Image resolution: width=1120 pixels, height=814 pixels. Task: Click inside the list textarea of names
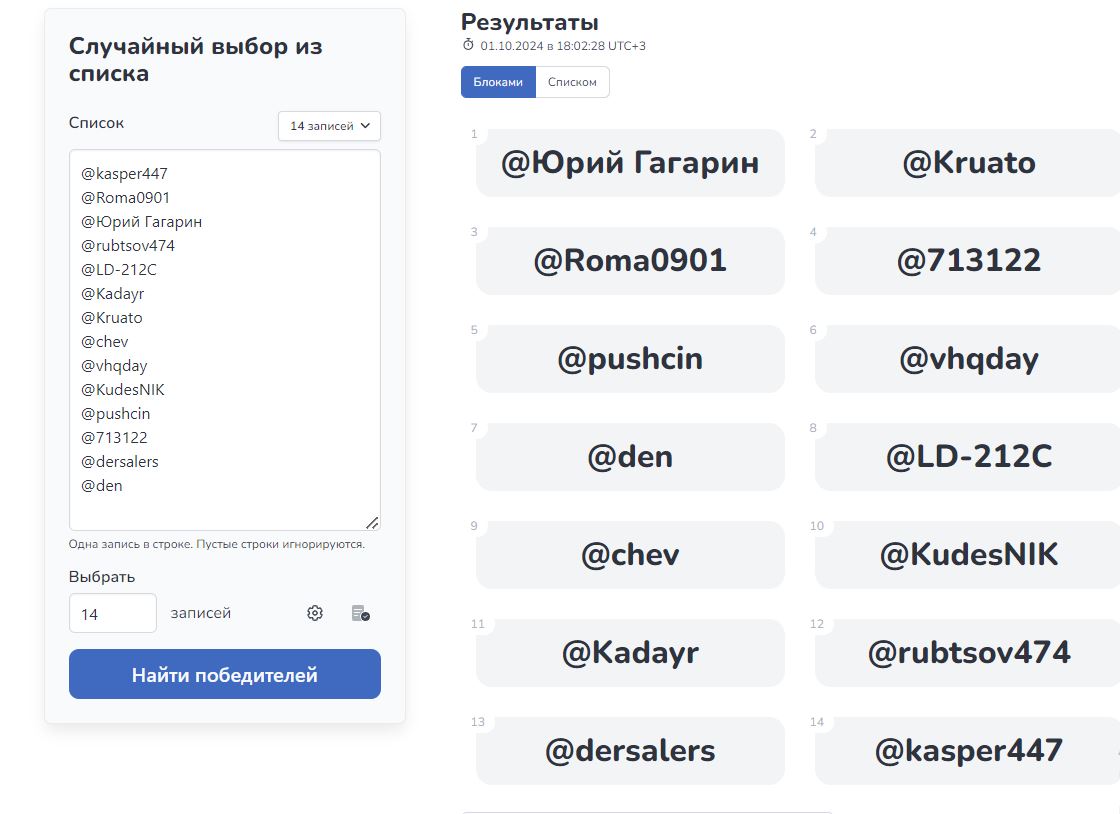coord(224,340)
